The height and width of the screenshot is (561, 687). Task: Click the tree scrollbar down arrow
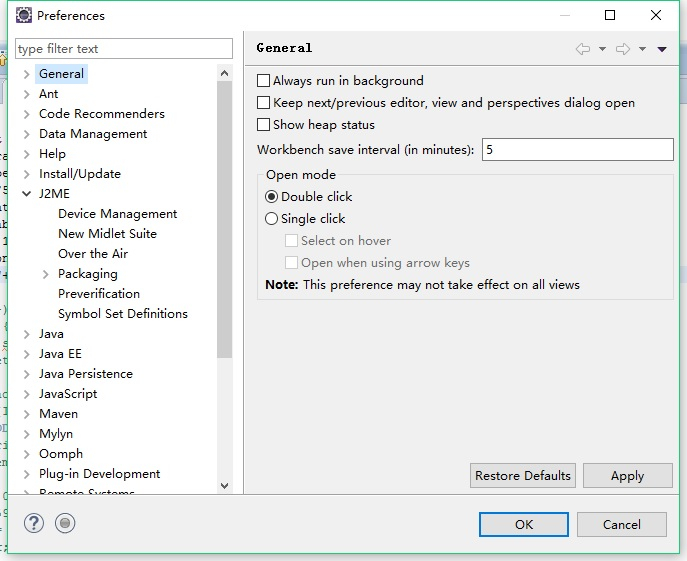tap(224, 486)
